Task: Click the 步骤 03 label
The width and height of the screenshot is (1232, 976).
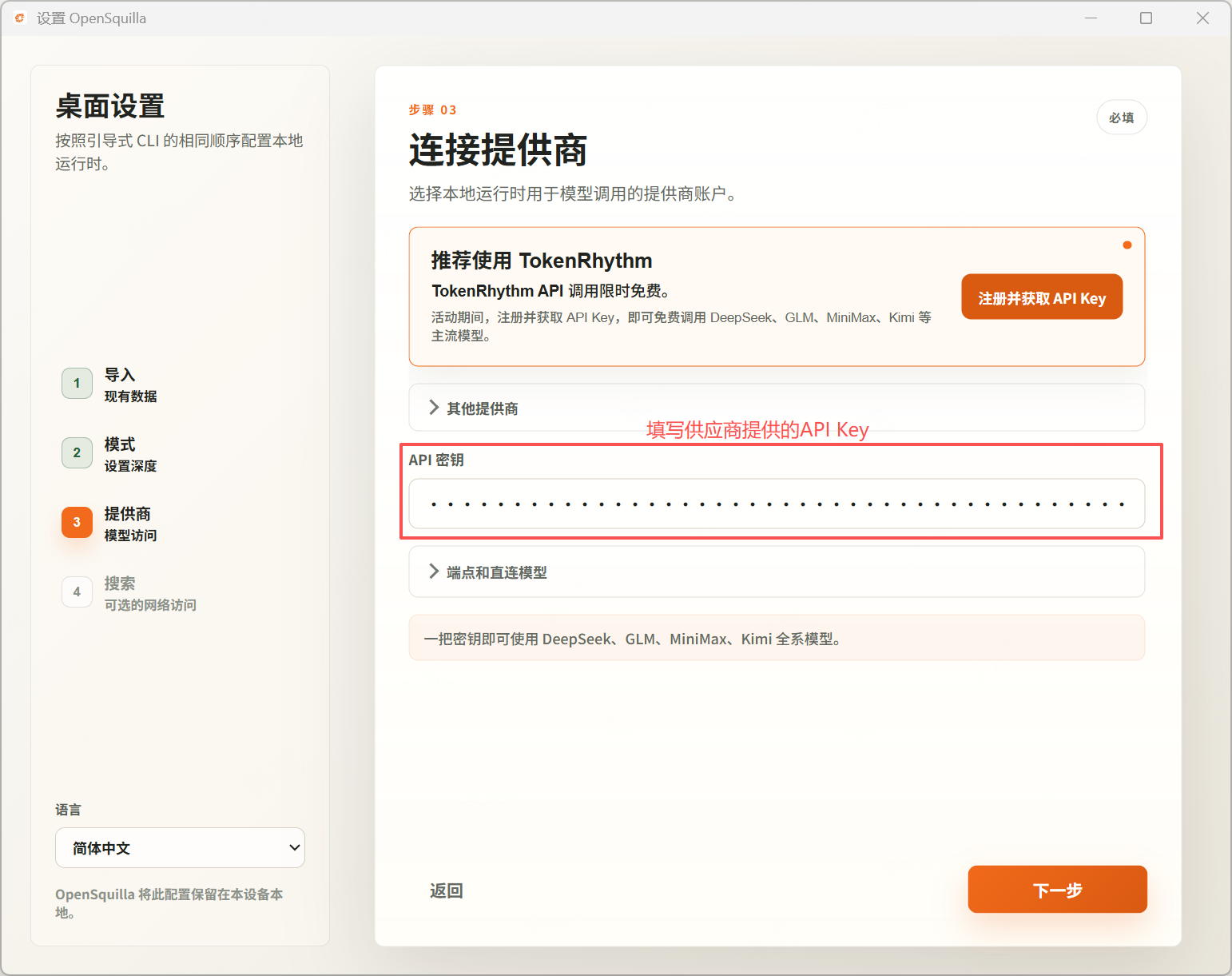Action: pos(432,110)
